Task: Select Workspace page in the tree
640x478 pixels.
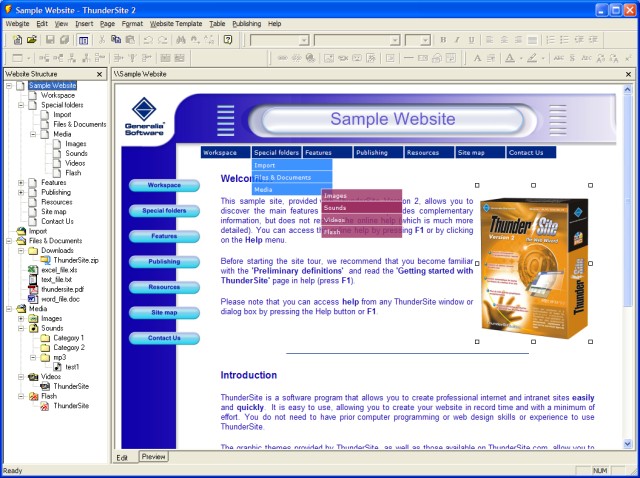Action: (58, 95)
